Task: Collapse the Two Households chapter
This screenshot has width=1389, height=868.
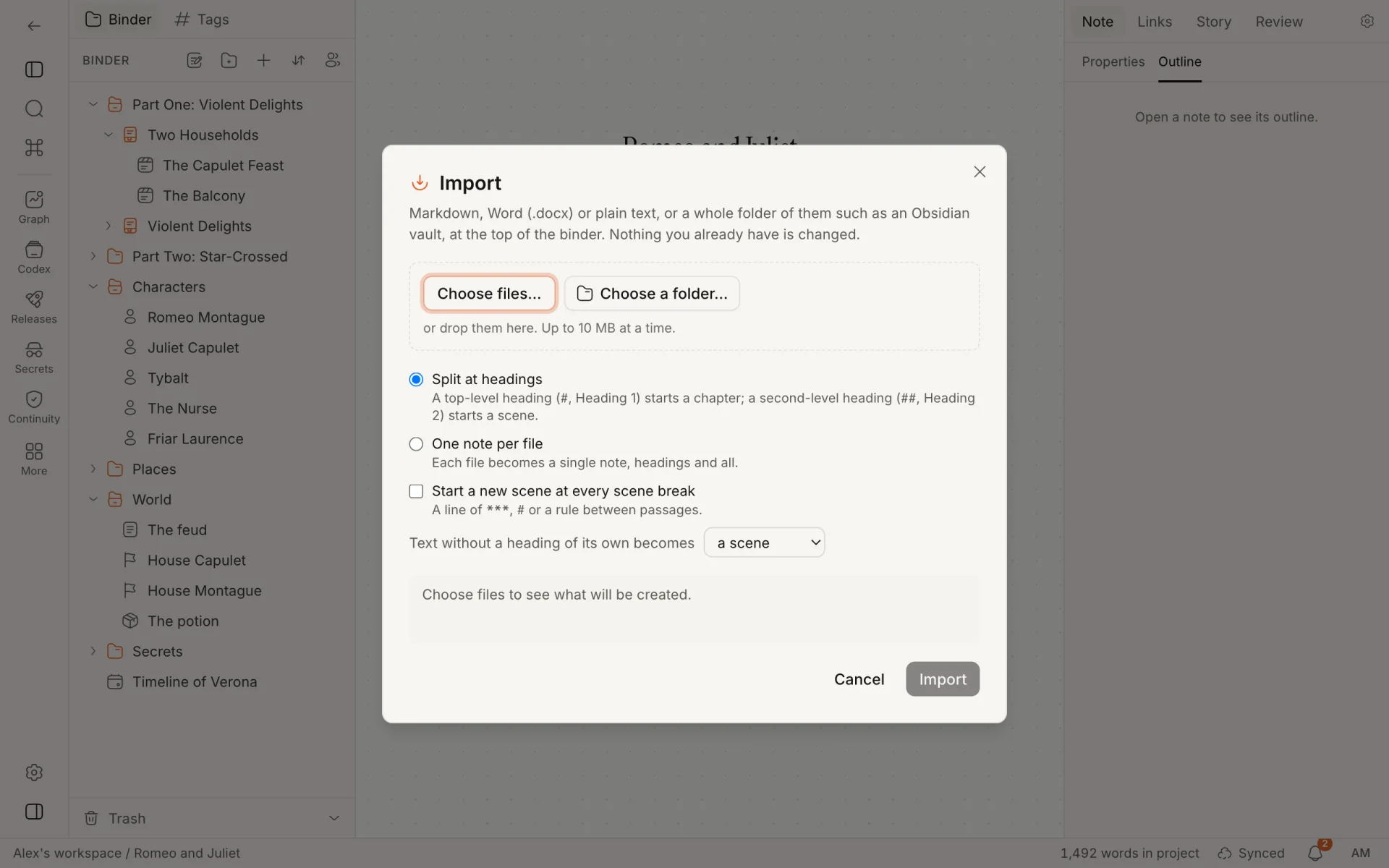Action: [x=108, y=135]
